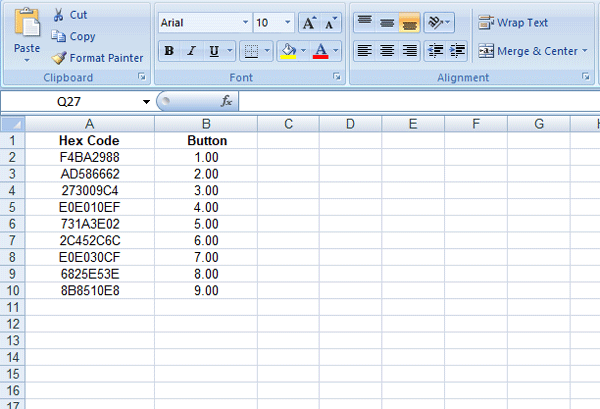
Task: Open the Paste options dropdown arrow
Action: click(27, 60)
